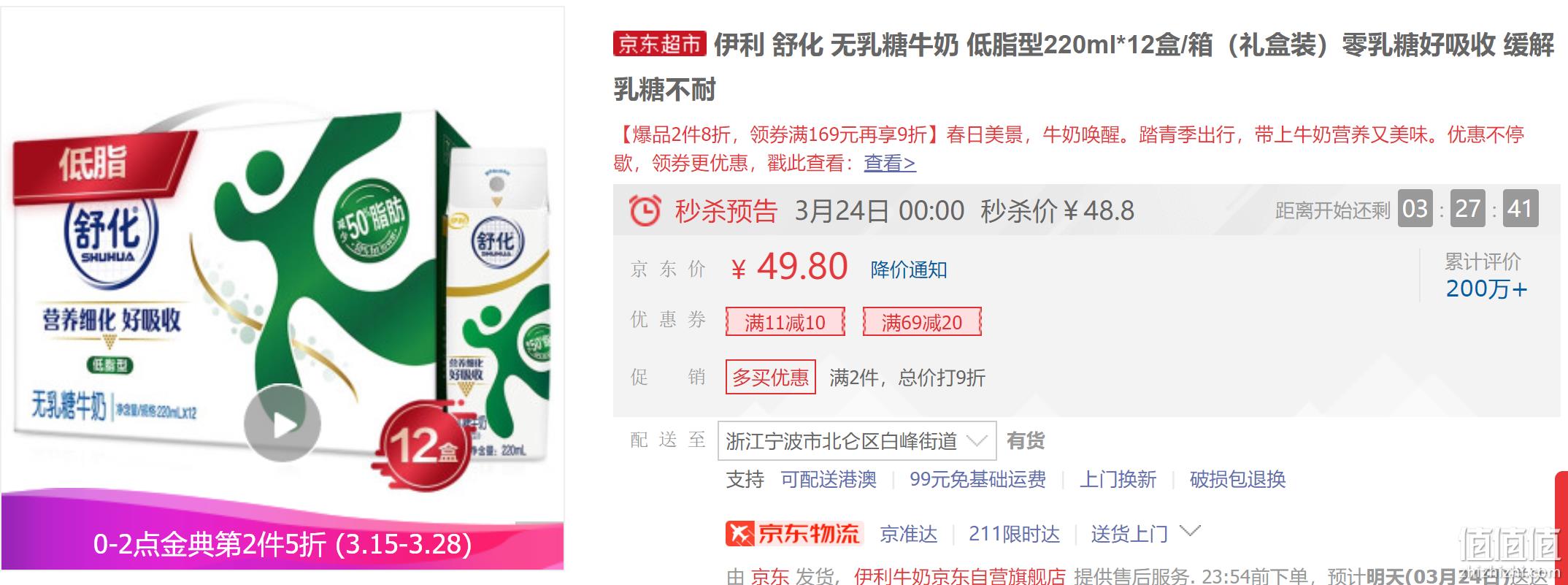Click the 京准达 delivery service

click(x=909, y=534)
